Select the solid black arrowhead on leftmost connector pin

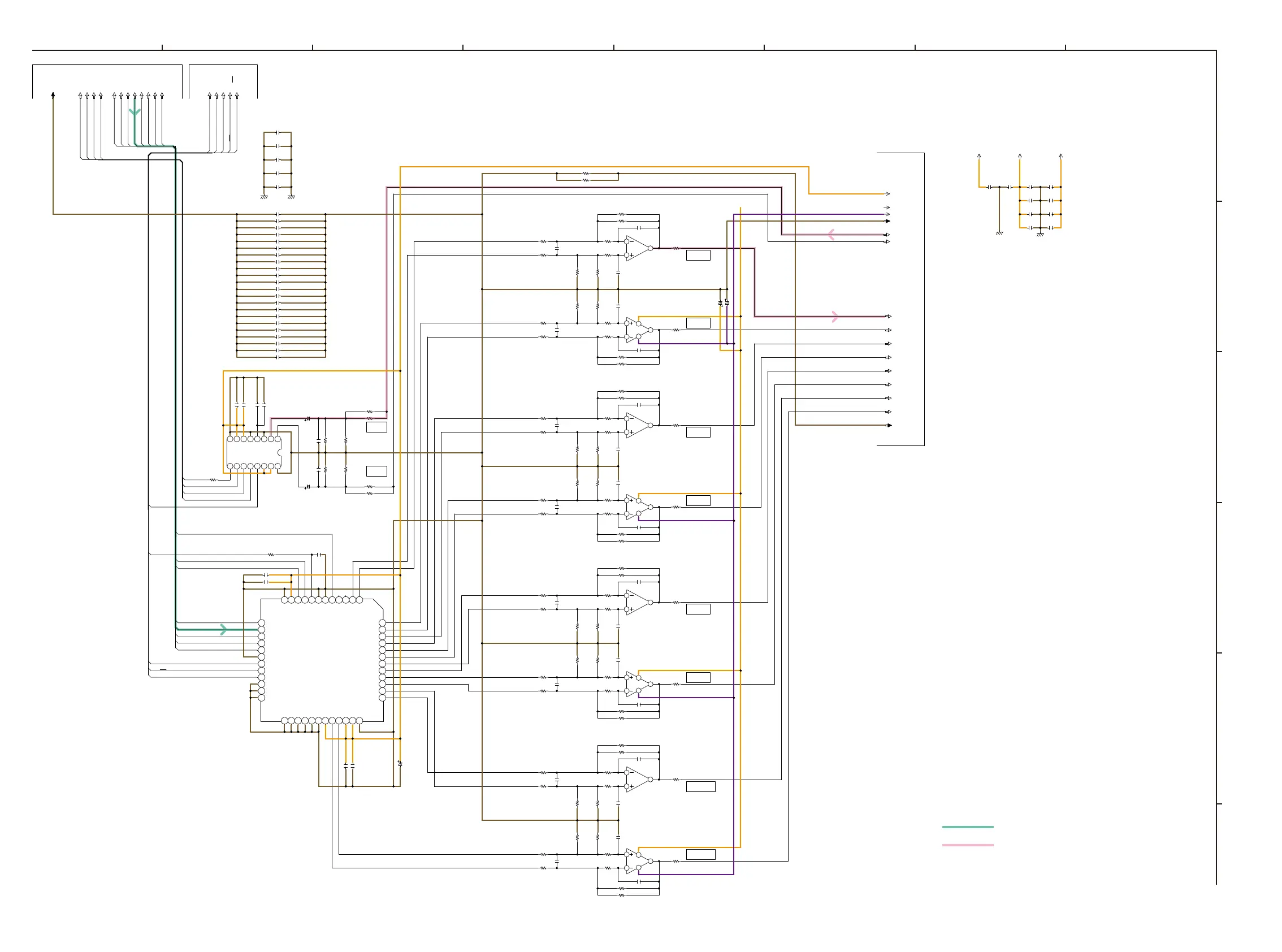tap(53, 94)
